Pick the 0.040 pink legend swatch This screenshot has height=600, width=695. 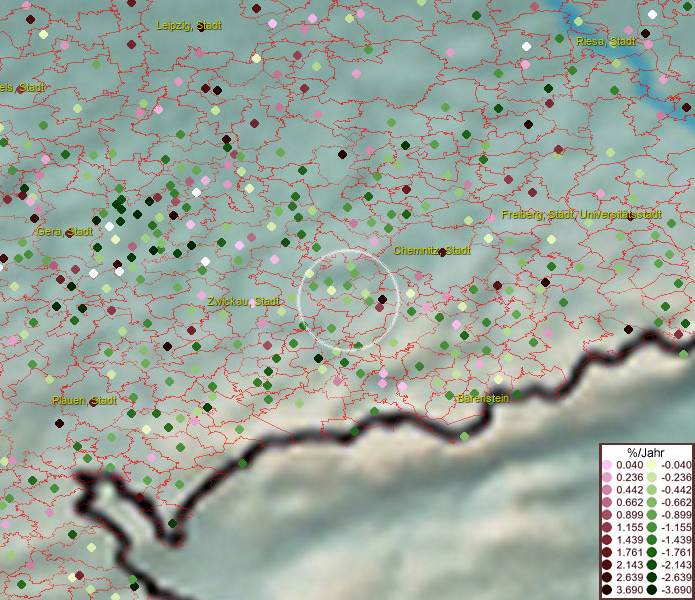point(607,465)
